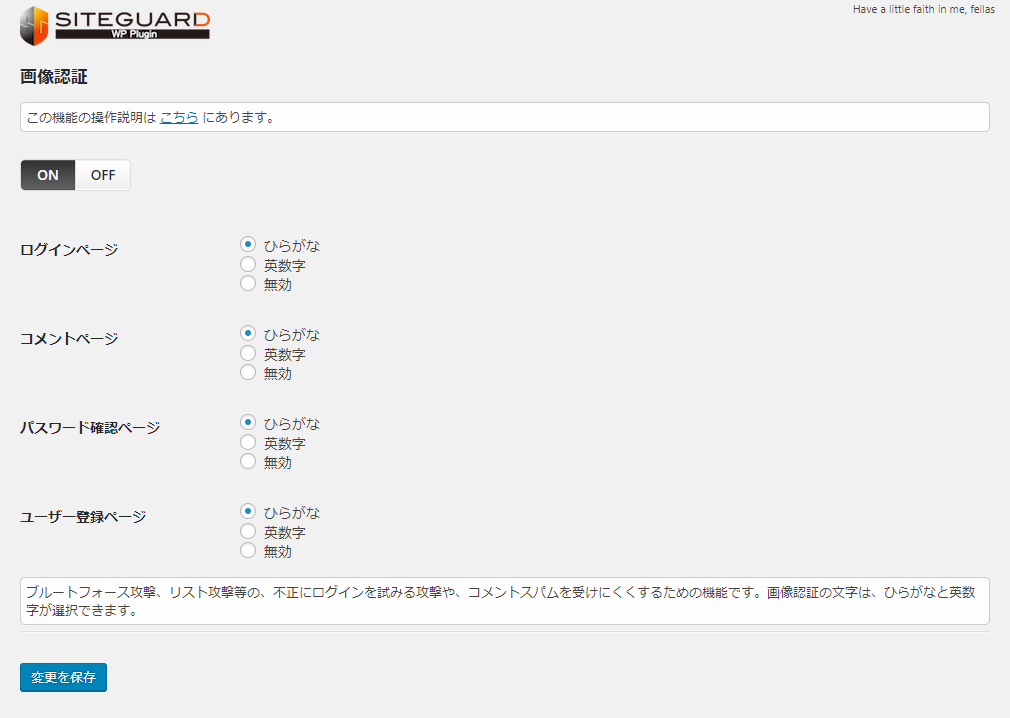Select 英数字 for コメントページ

tap(249, 353)
